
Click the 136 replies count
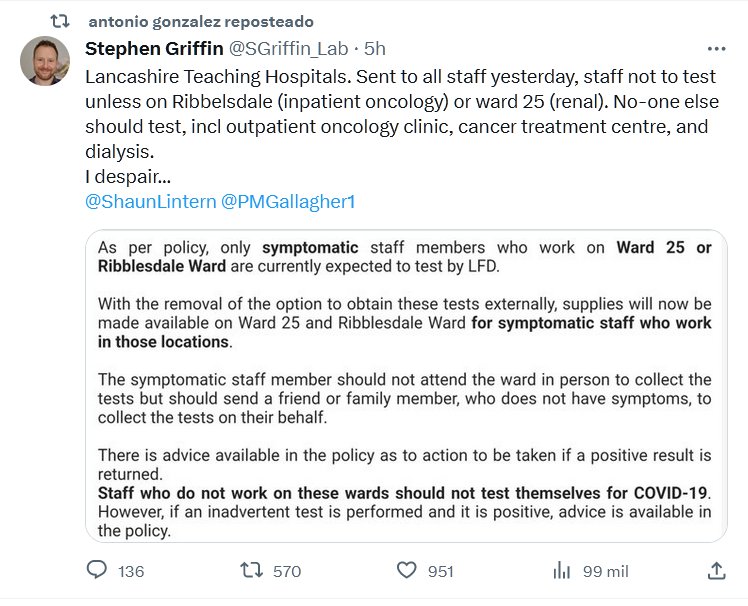(x=131, y=571)
